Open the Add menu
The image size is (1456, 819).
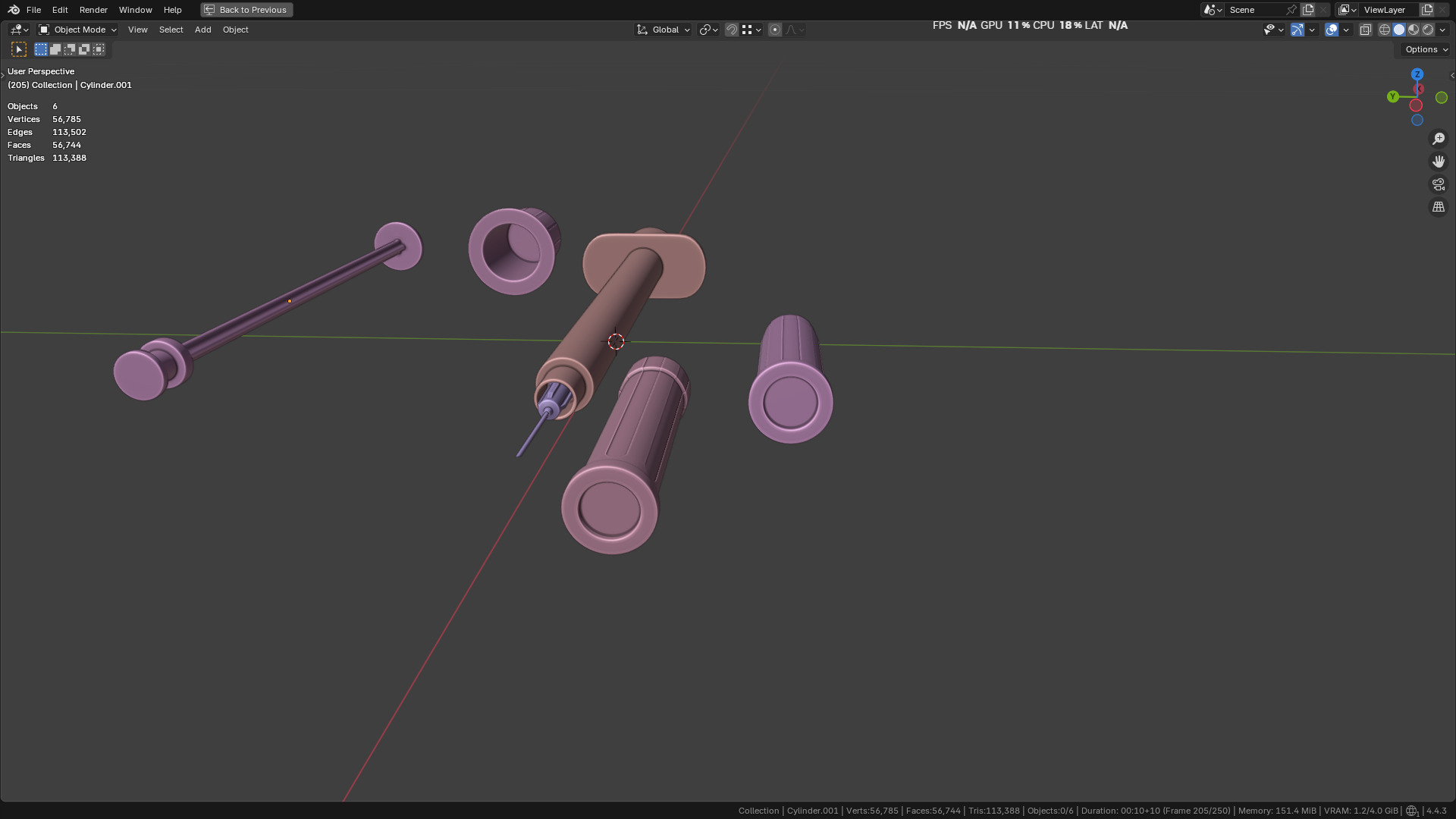202,30
